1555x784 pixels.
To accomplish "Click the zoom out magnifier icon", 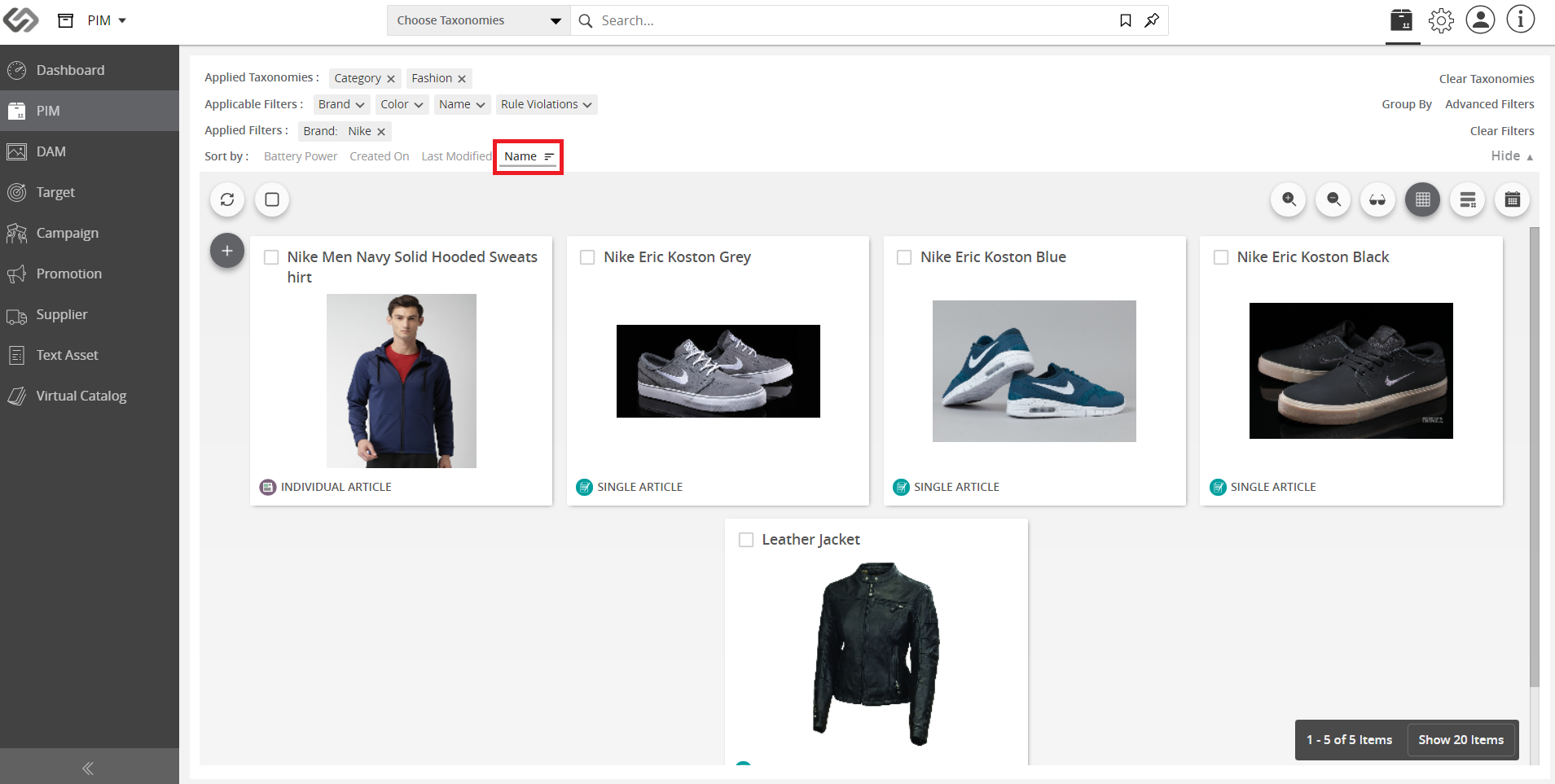I will (x=1333, y=199).
